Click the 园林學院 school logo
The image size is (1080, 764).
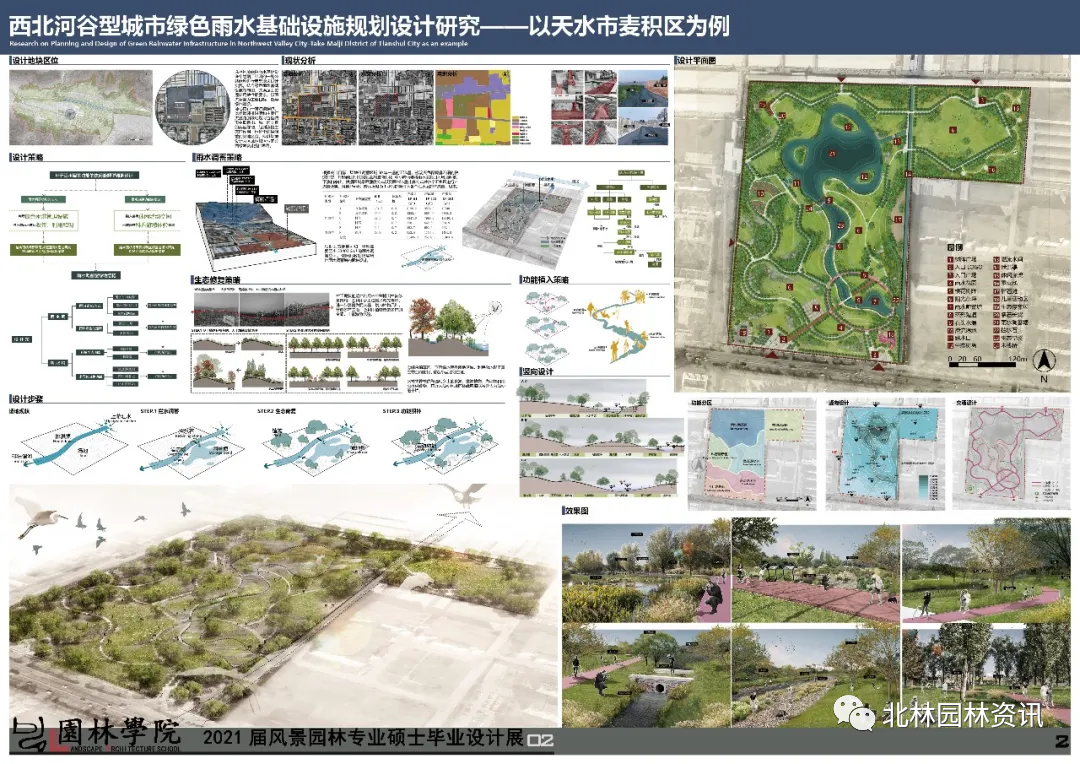96,736
